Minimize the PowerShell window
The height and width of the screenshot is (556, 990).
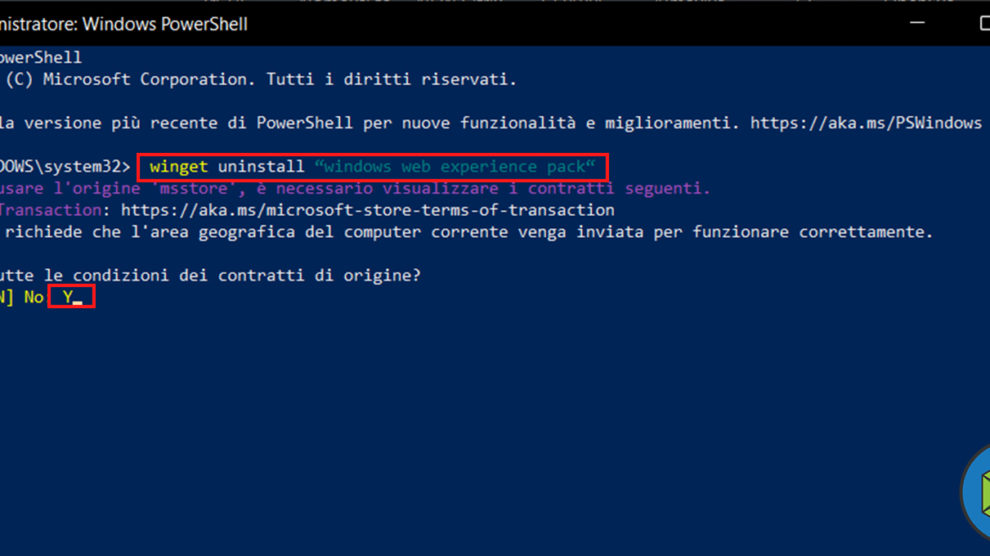pos(917,23)
